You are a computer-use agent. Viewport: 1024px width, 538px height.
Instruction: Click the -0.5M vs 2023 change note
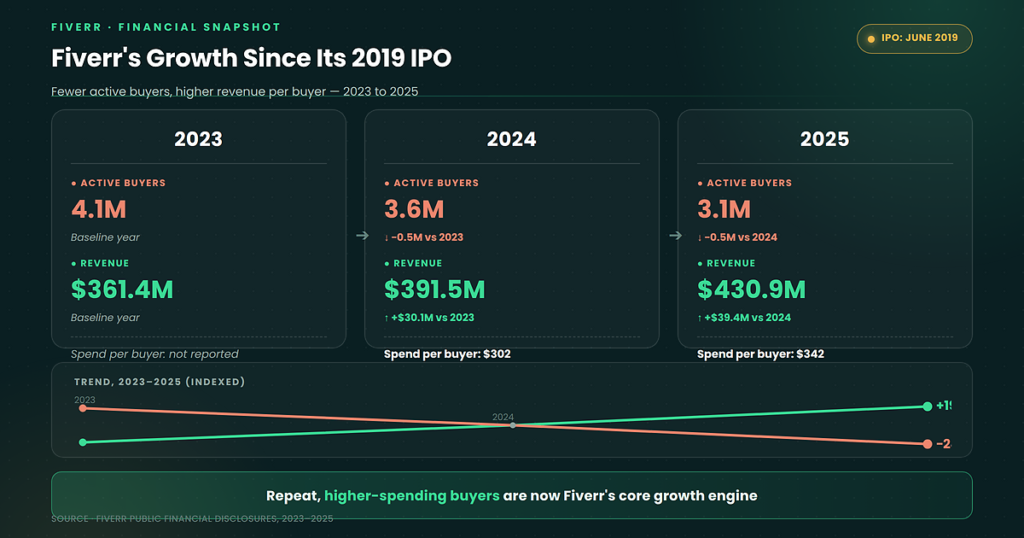click(x=424, y=237)
